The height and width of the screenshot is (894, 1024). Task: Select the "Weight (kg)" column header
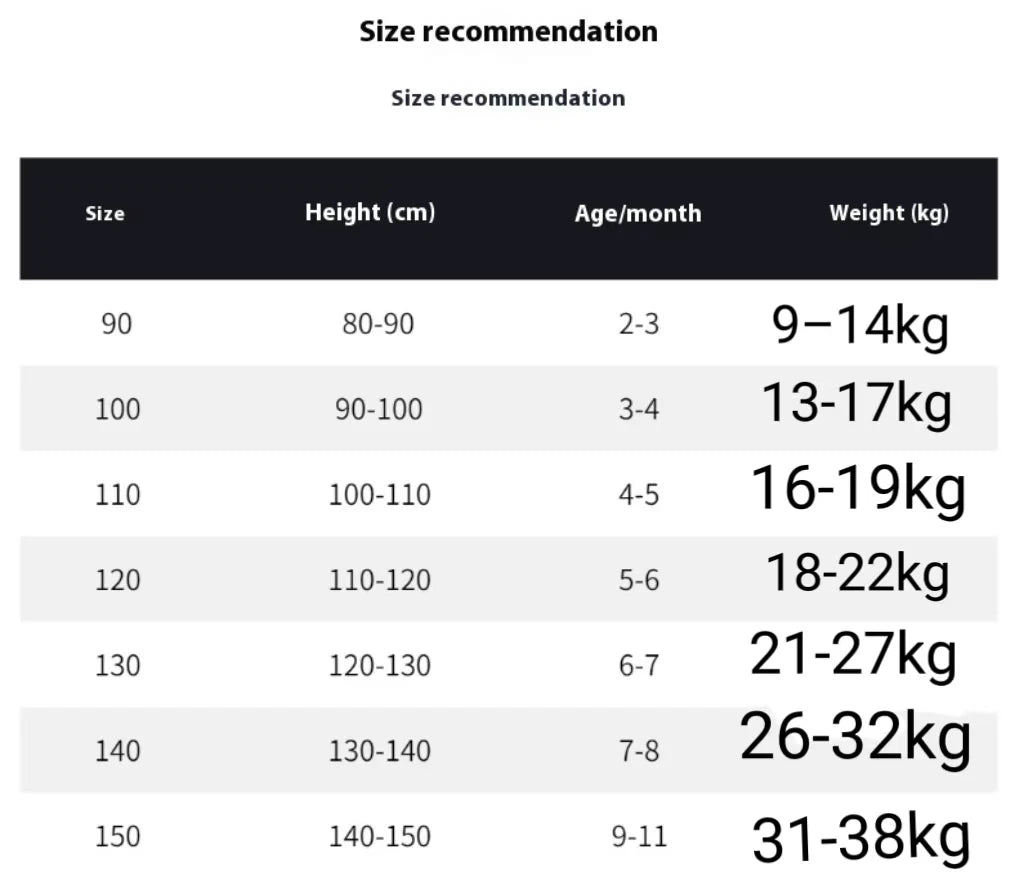tap(889, 212)
